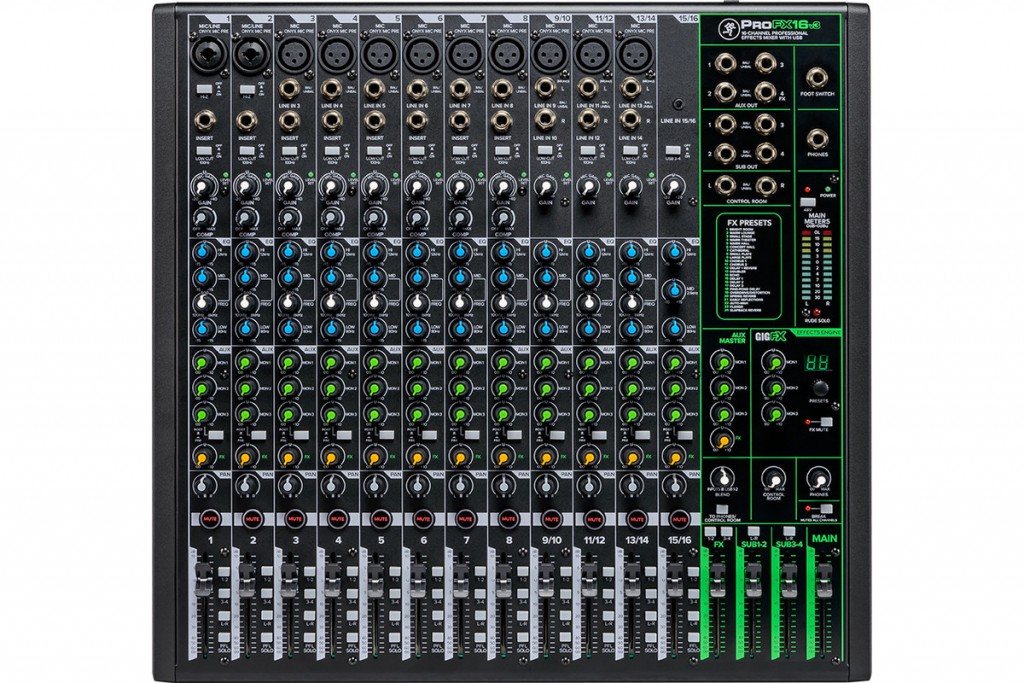Image resolution: width=1024 pixels, height=683 pixels.
Task: Click SUB OUT jack 3
Action: pyautogui.click(x=765, y=123)
